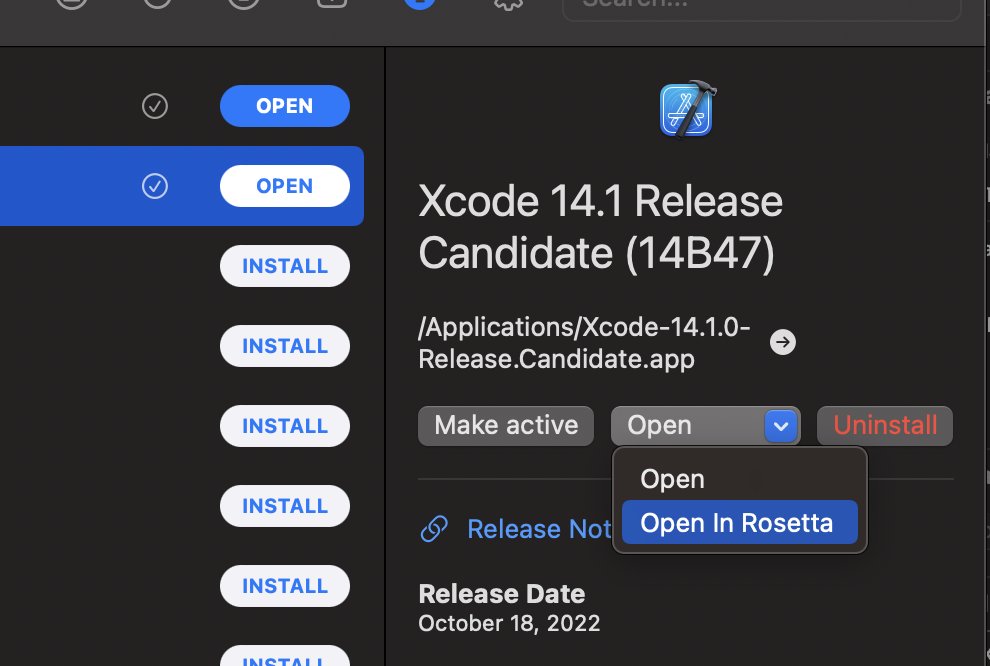This screenshot has height=666, width=990.
Task: Click checkmark circle in the highlighted list row
Action: point(155,186)
